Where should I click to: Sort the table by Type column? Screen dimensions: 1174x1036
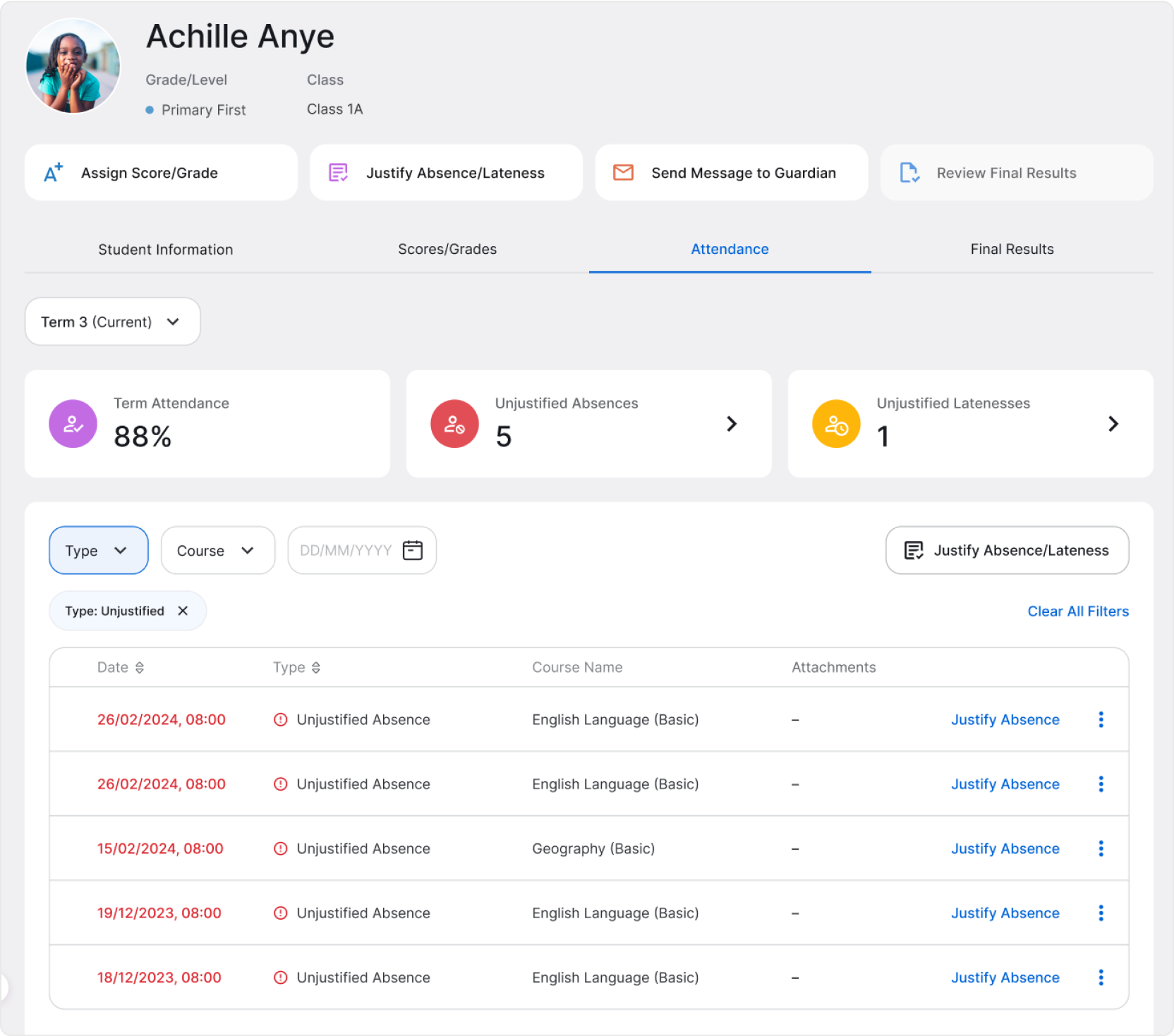pos(315,667)
